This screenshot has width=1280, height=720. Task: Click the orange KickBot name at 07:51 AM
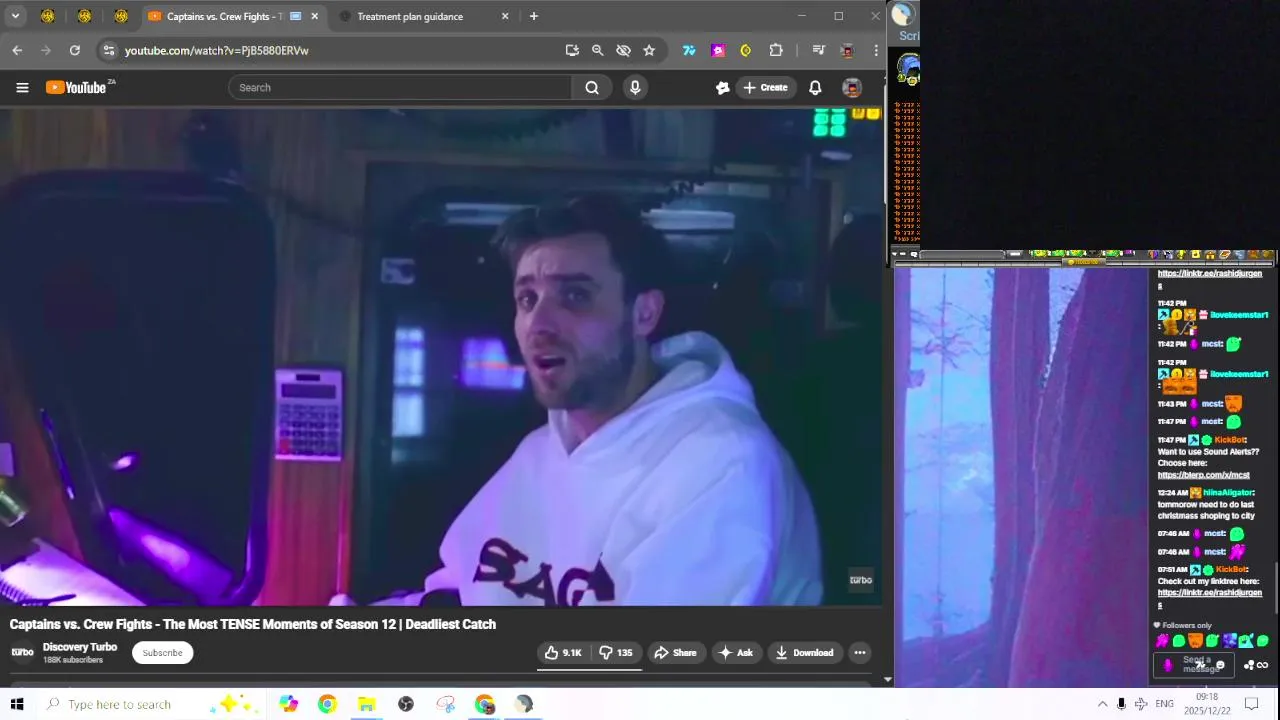pyautogui.click(x=1231, y=570)
